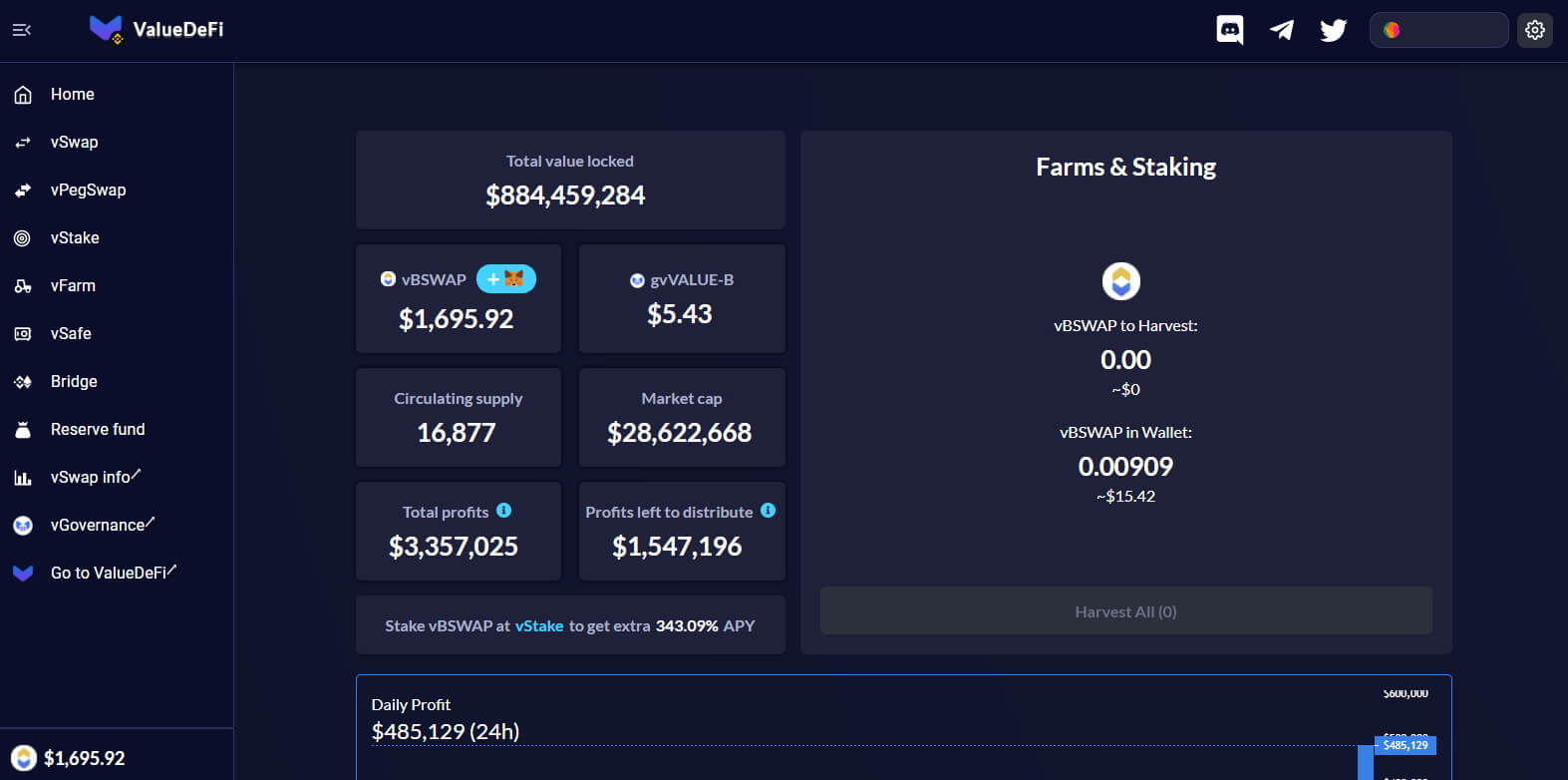Open Reserve fund menu item

pyautogui.click(x=98, y=429)
